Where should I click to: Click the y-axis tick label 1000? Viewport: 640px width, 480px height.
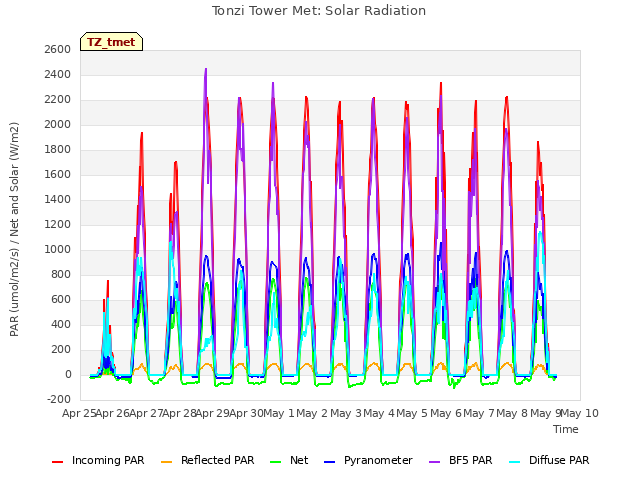tap(58, 249)
